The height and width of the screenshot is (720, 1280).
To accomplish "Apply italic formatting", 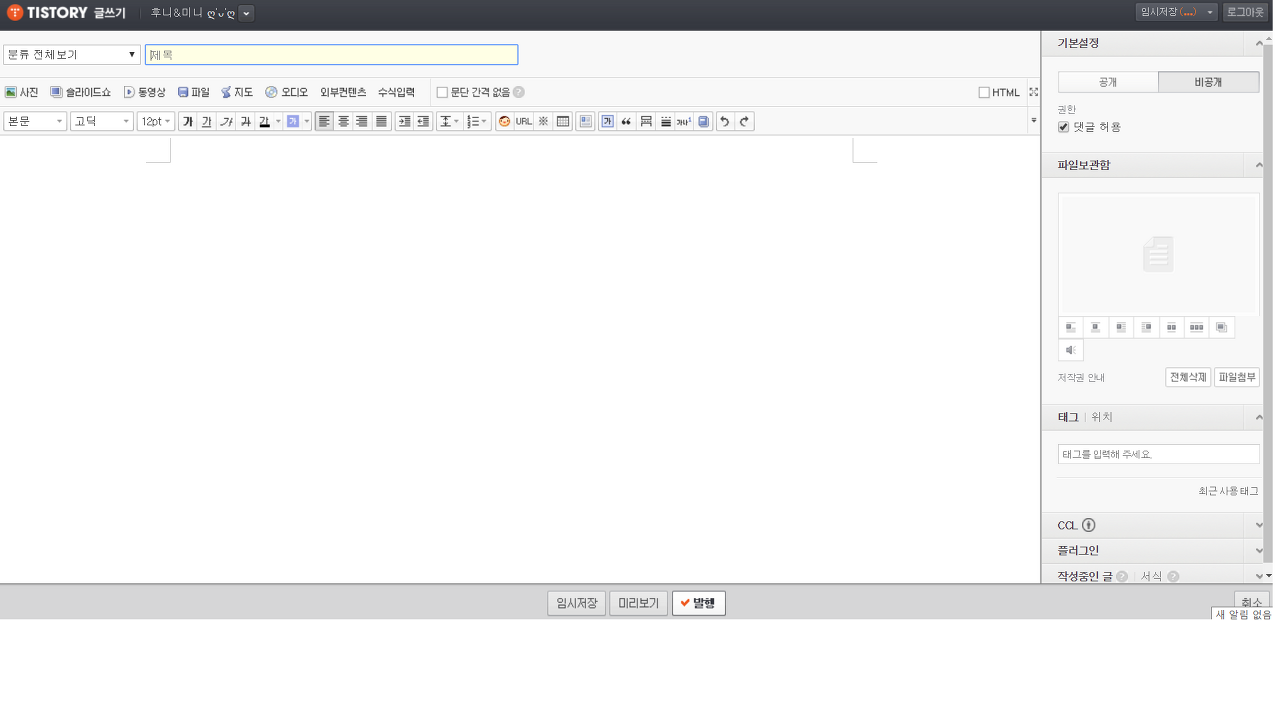I will (226, 122).
